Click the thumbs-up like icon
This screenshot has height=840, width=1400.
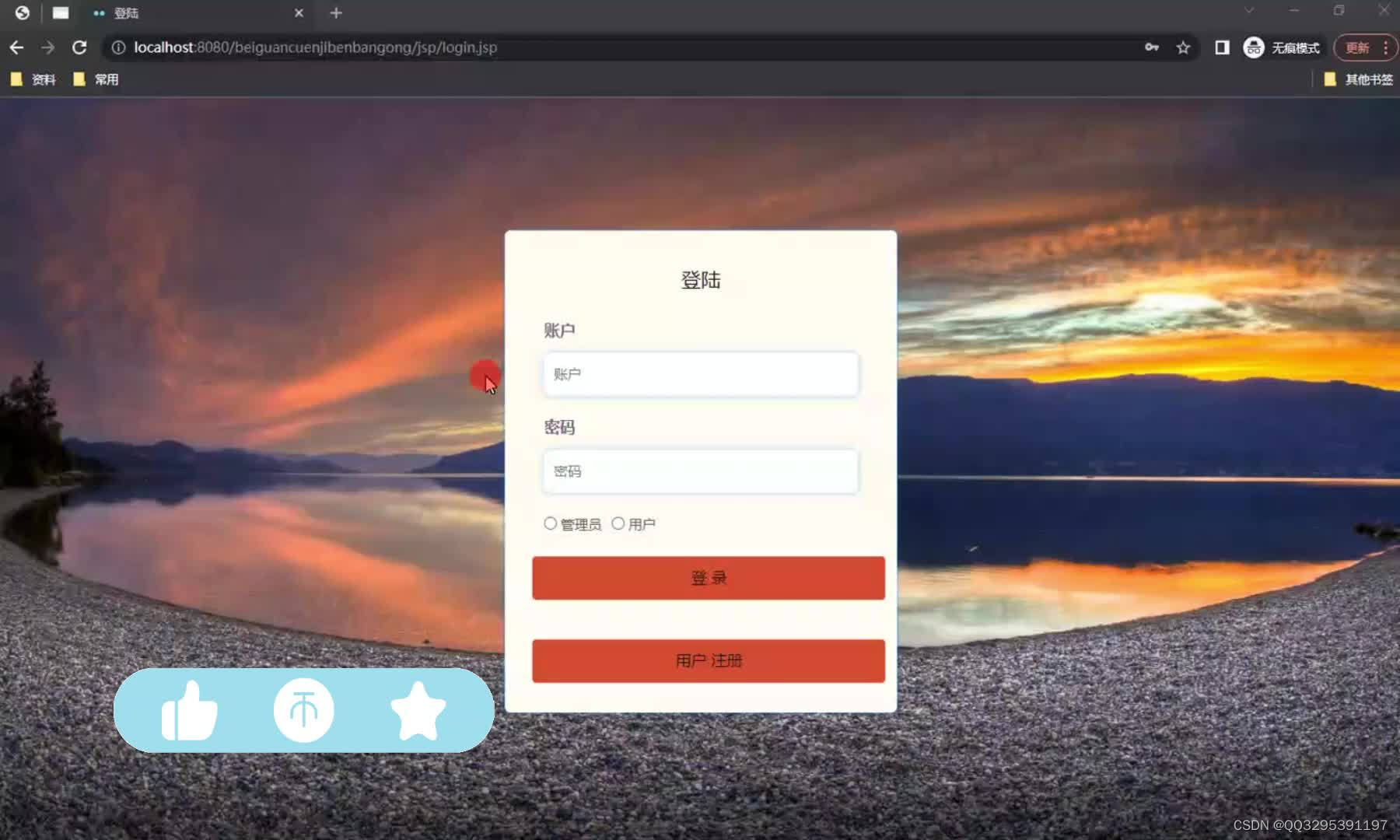click(189, 711)
